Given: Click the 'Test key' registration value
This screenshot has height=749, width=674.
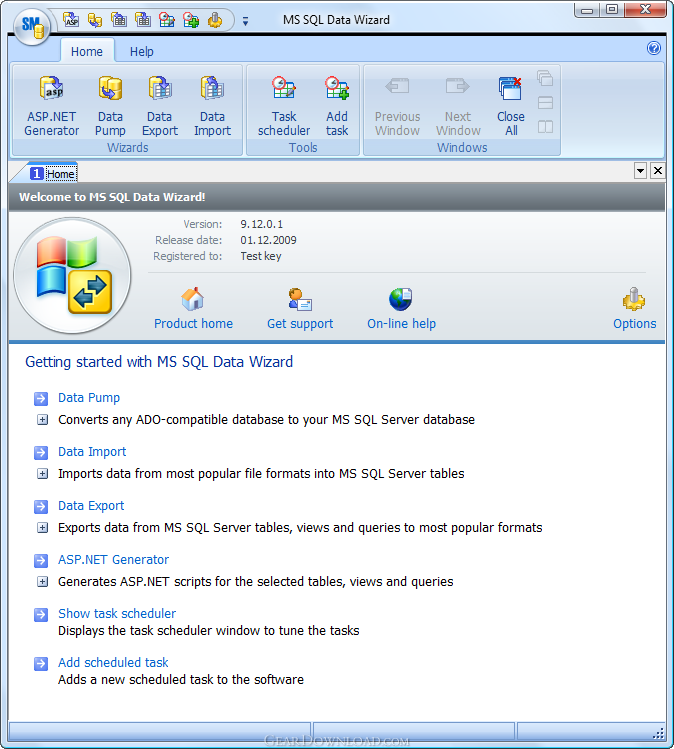Looking at the screenshot, I should (261, 256).
